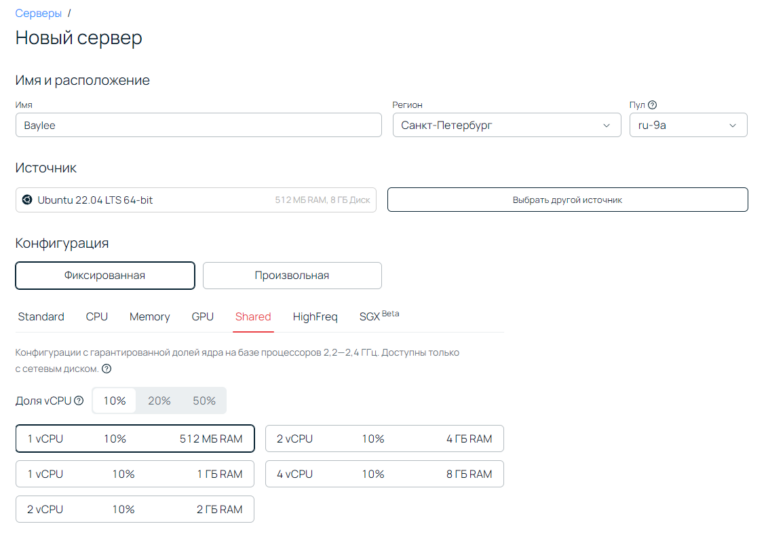Expand the Пул dropdown ru-9a

coord(688,125)
